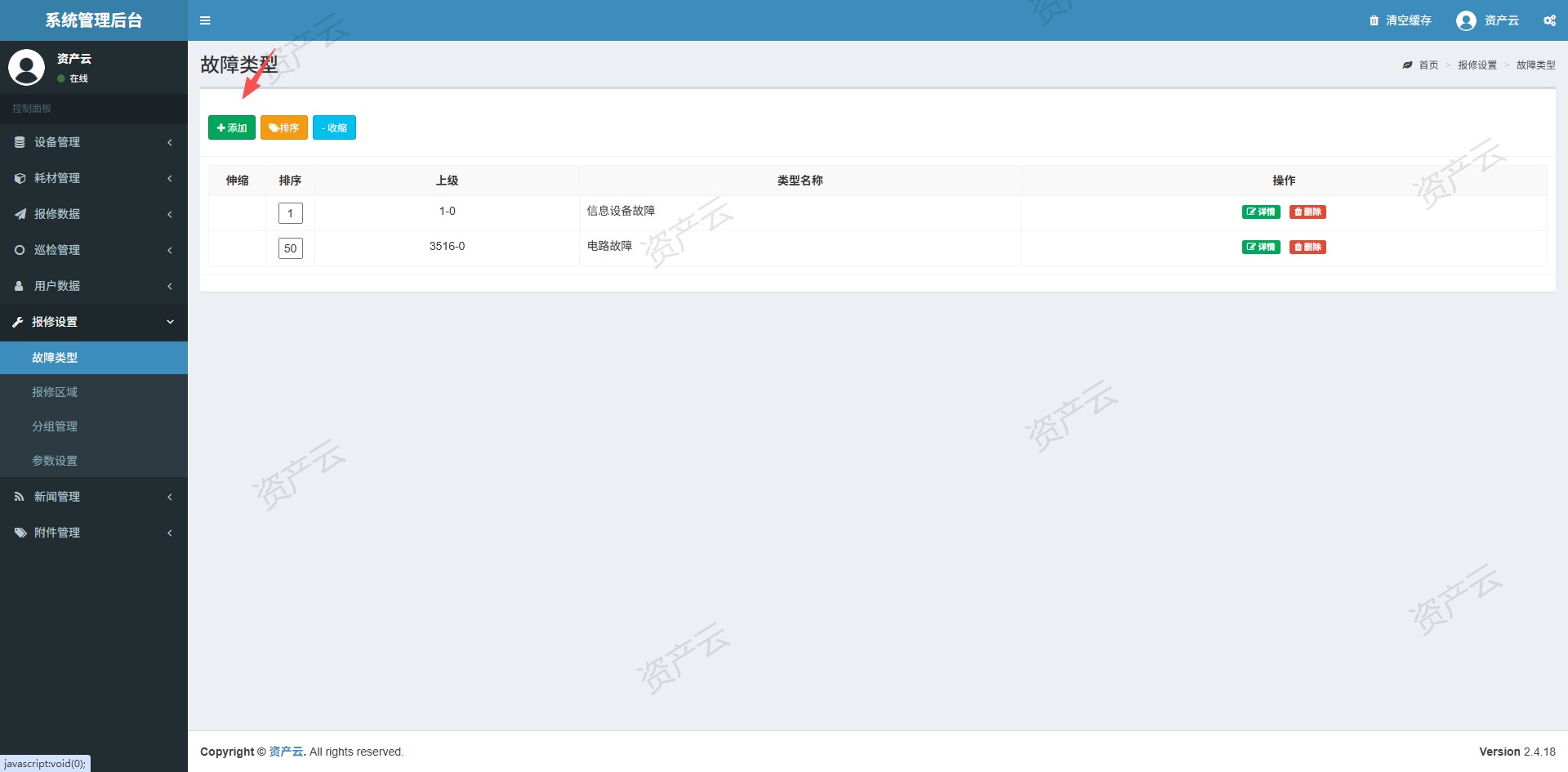Click the 系统管理后台 logo title
Screen dimensions: 1568x772
[x=94, y=20]
